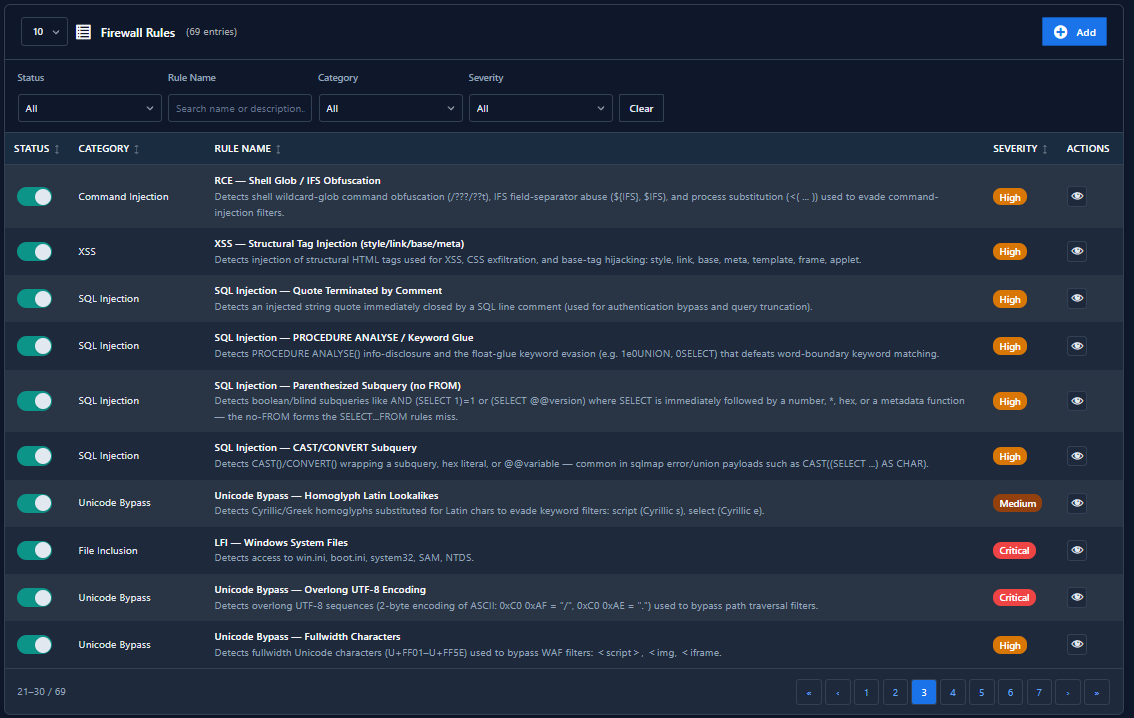This screenshot has height=718, width=1134.
Task: Open the Status filter dropdown
Action: coord(90,108)
